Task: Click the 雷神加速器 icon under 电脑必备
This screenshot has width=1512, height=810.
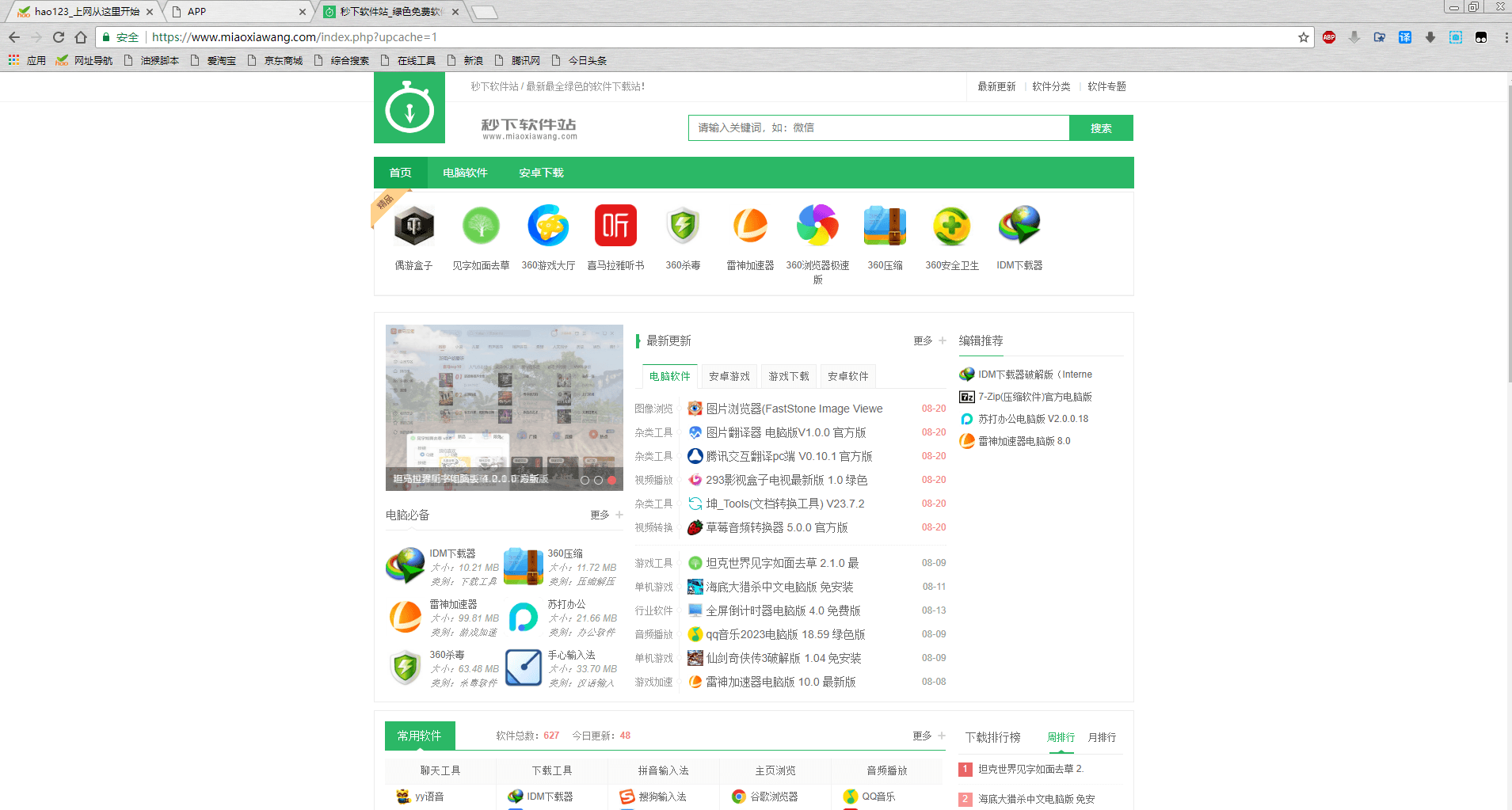Action: click(405, 617)
